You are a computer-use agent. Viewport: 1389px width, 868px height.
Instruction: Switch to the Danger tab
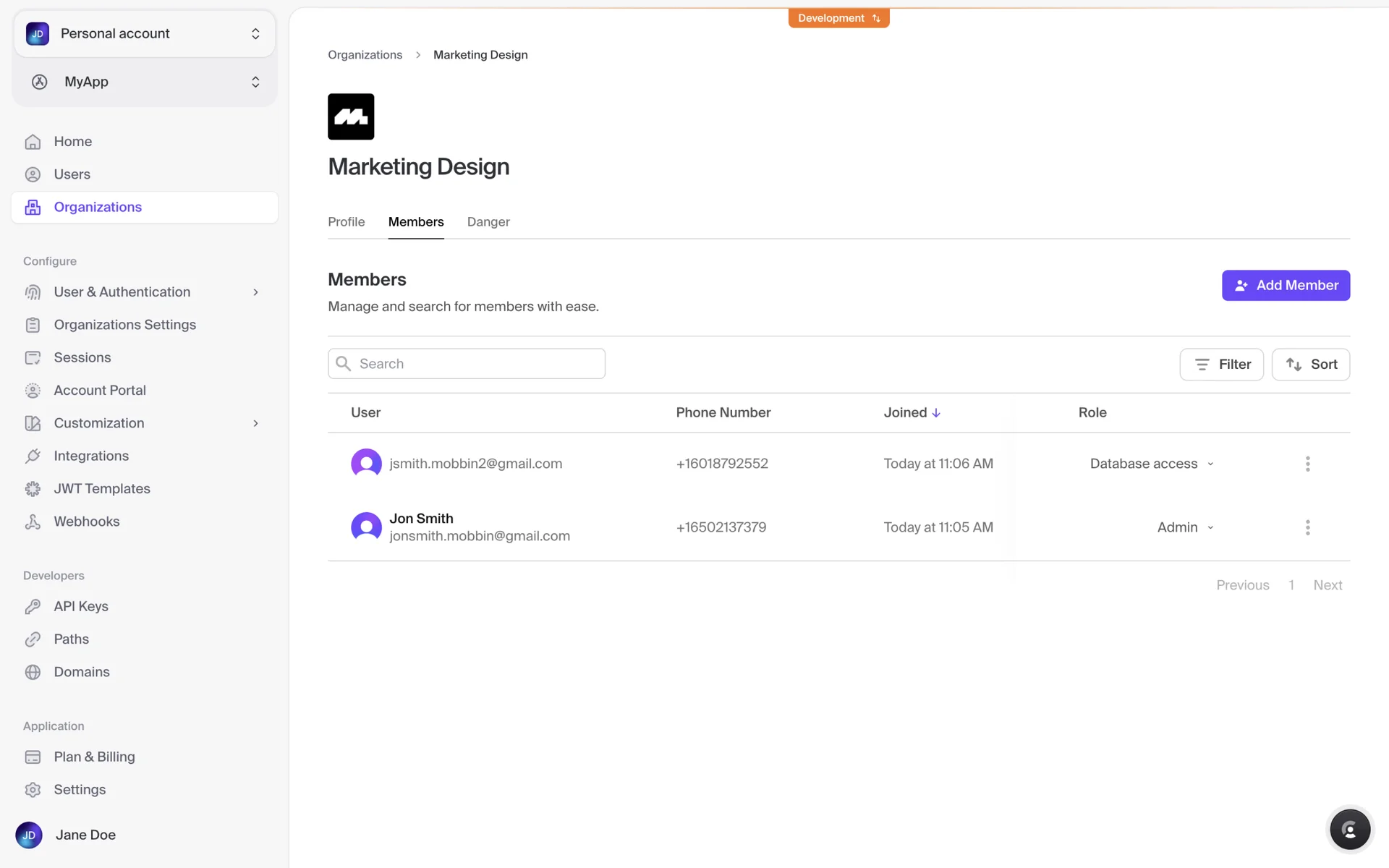[488, 222]
